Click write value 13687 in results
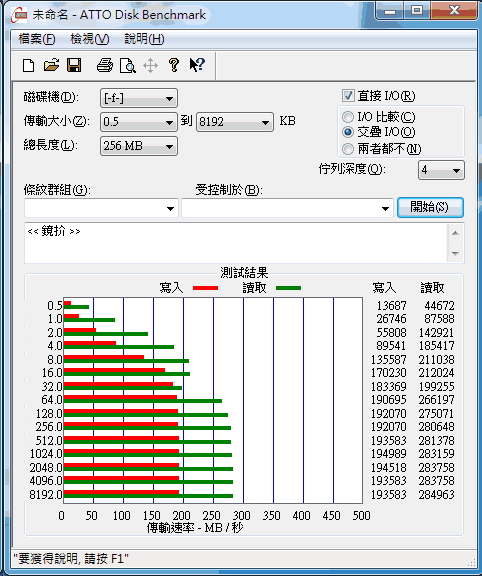The image size is (482, 576). [392, 306]
